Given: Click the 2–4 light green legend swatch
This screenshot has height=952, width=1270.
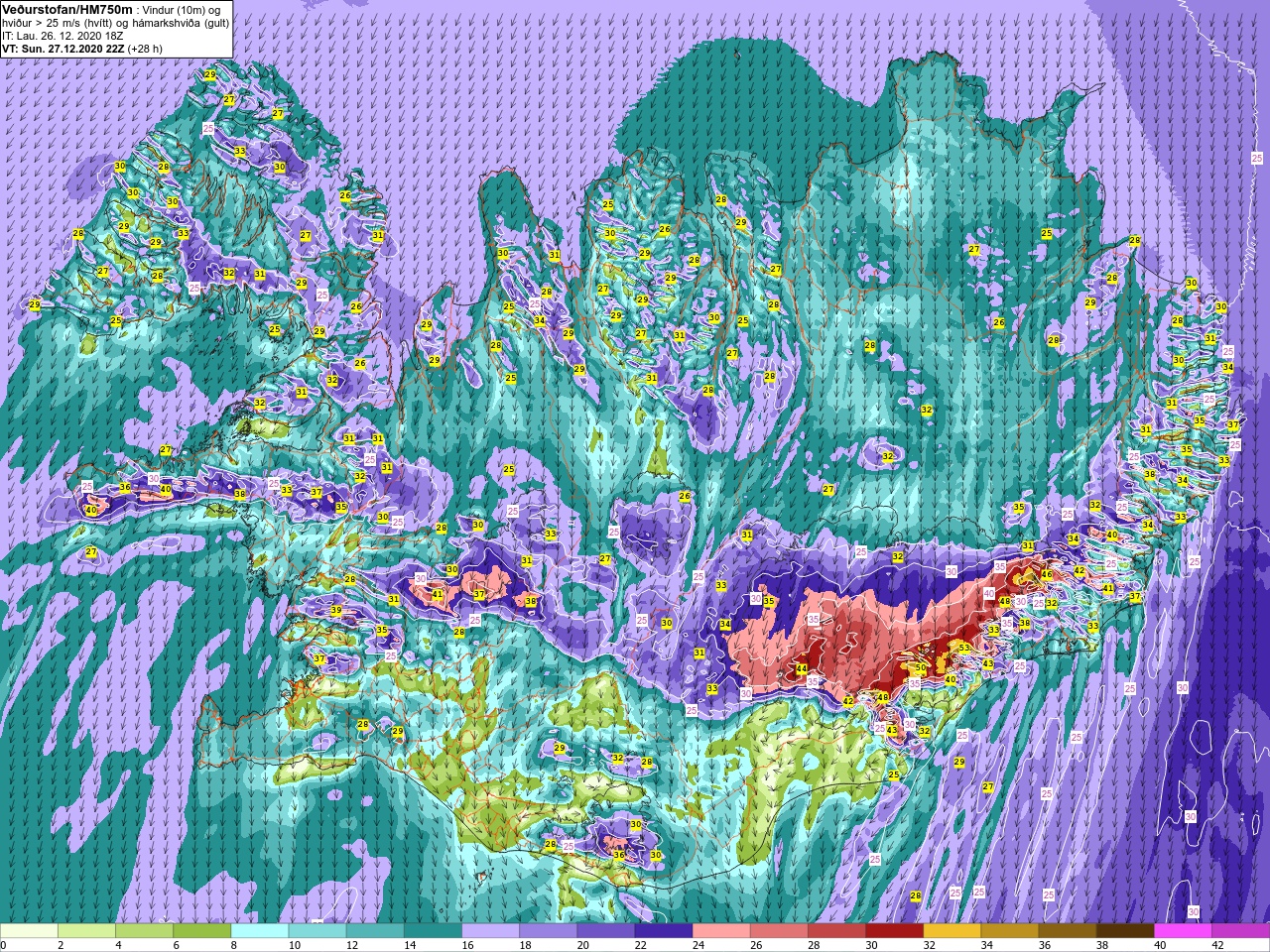Looking at the screenshot, I should (x=86, y=932).
